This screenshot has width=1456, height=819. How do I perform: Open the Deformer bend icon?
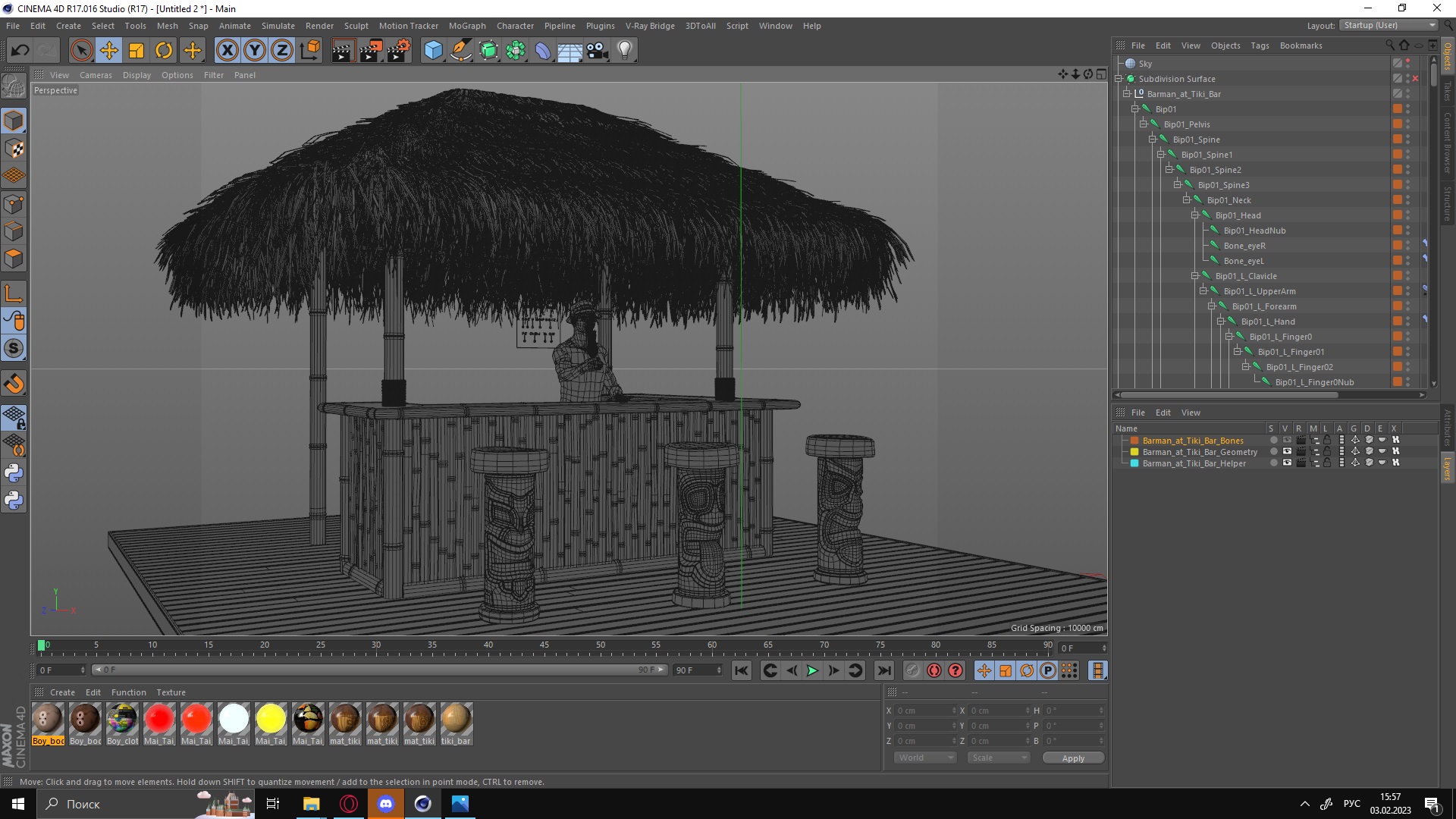(x=543, y=51)
